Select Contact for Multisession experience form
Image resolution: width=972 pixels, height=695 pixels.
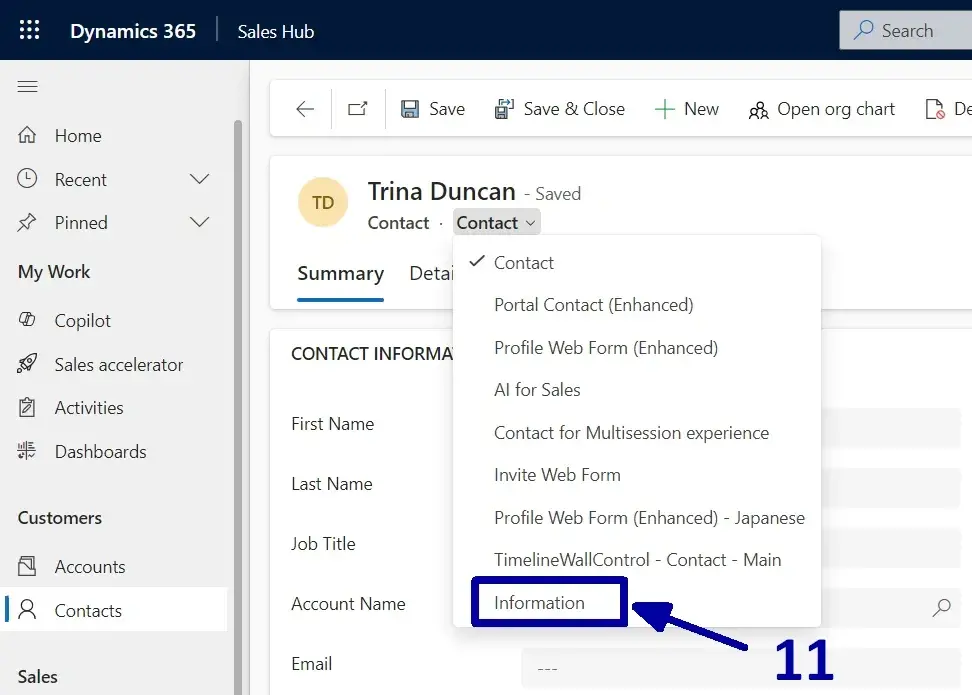pos(637,433)
